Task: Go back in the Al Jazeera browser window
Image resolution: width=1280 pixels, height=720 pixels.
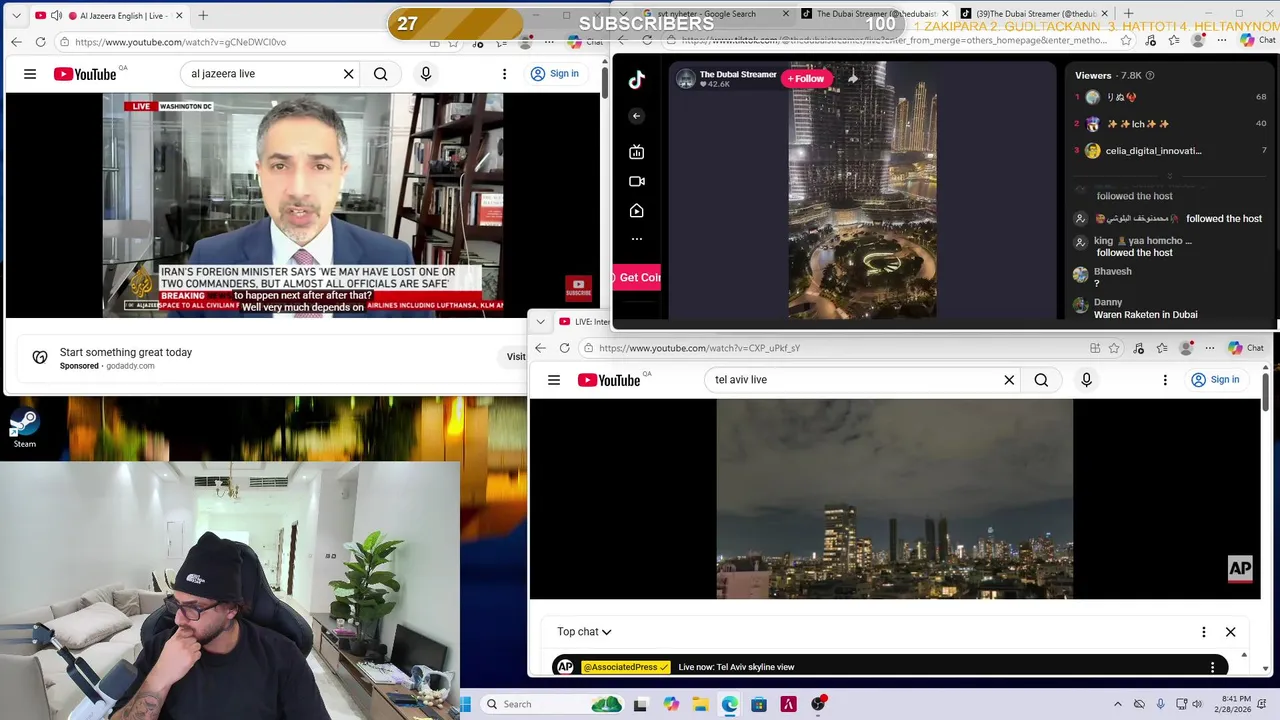Action: [16, 42]
